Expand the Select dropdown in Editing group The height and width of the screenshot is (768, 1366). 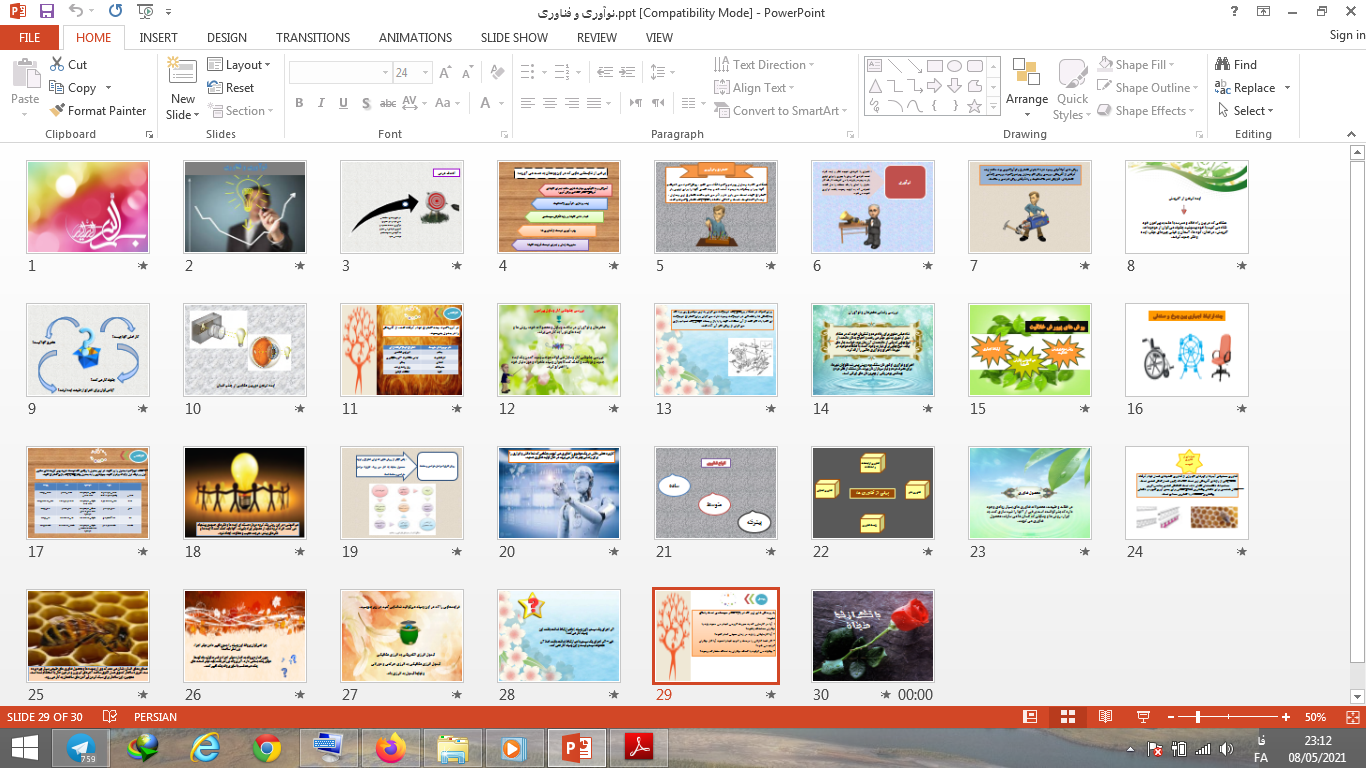[1246, 111]
